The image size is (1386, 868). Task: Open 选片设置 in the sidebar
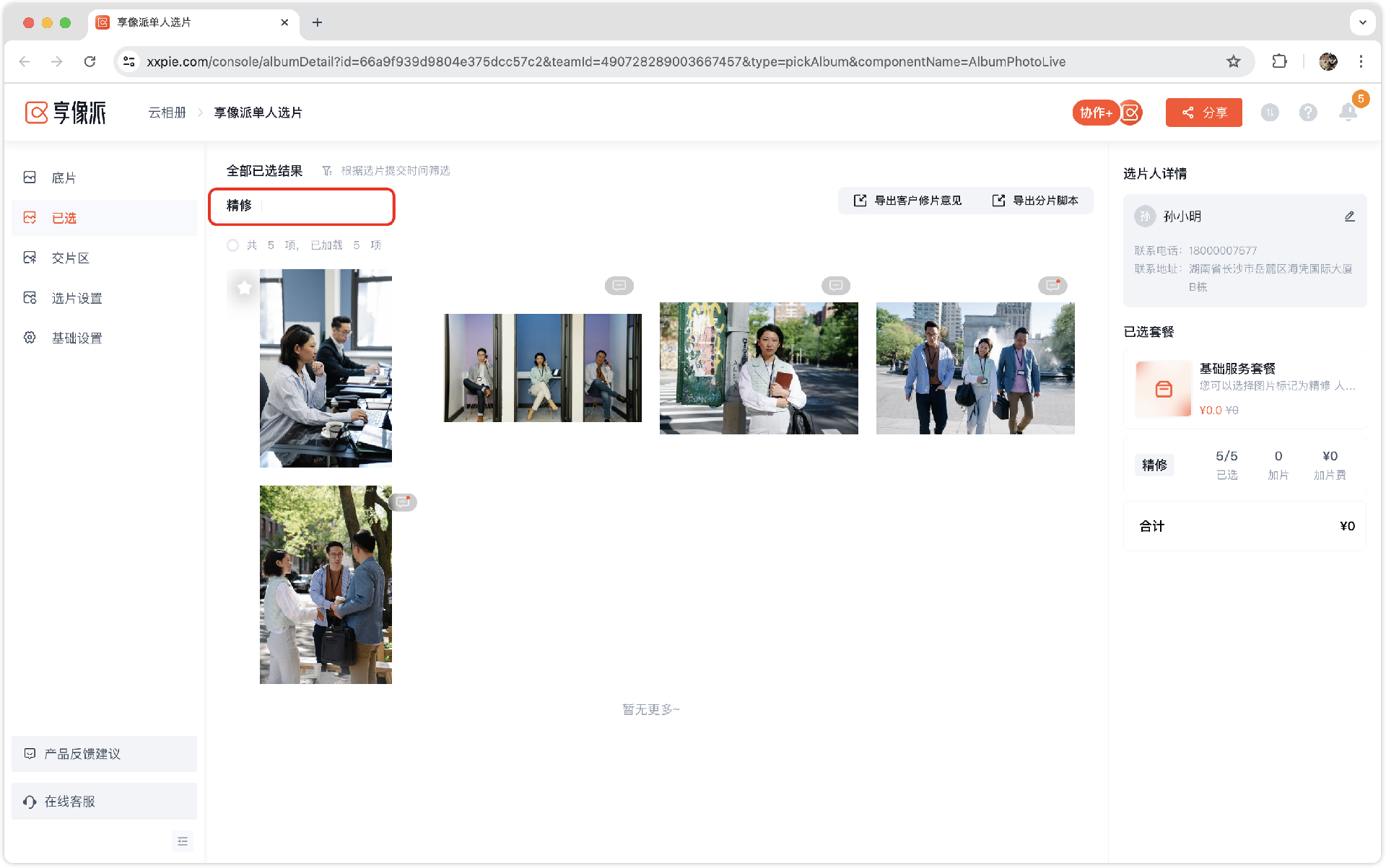point(77,298)
